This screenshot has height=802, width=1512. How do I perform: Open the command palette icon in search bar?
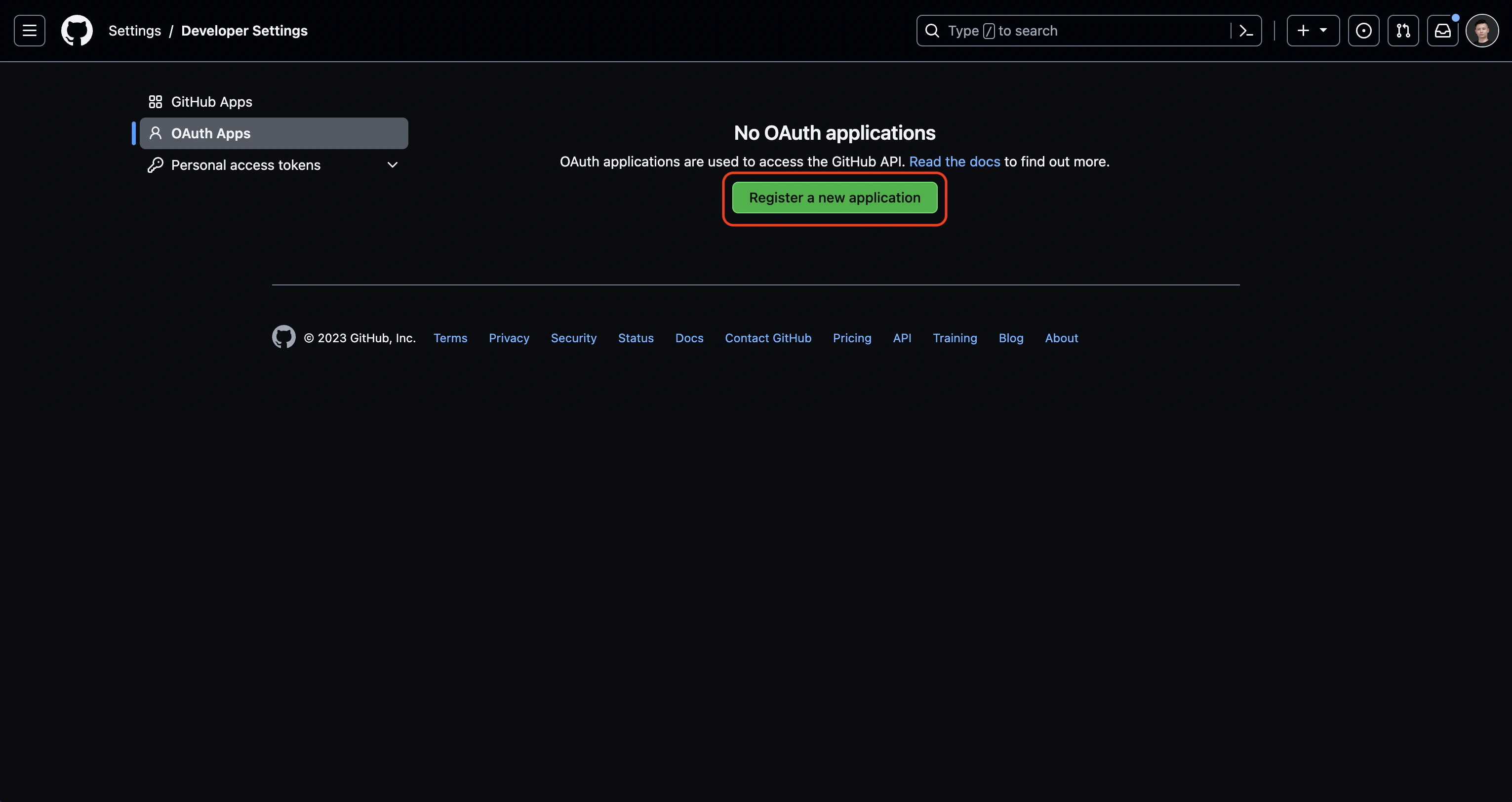1245,31
